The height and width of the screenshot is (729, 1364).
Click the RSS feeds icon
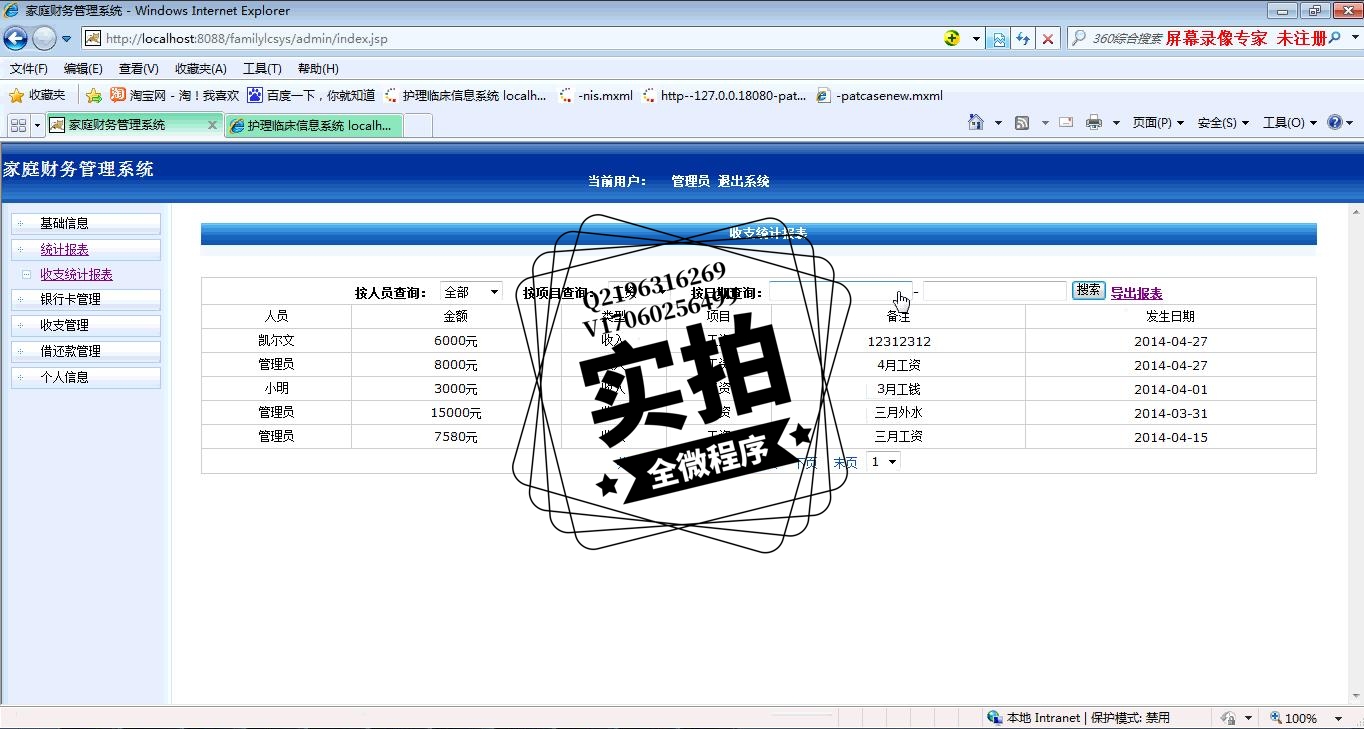[1022, 122]
